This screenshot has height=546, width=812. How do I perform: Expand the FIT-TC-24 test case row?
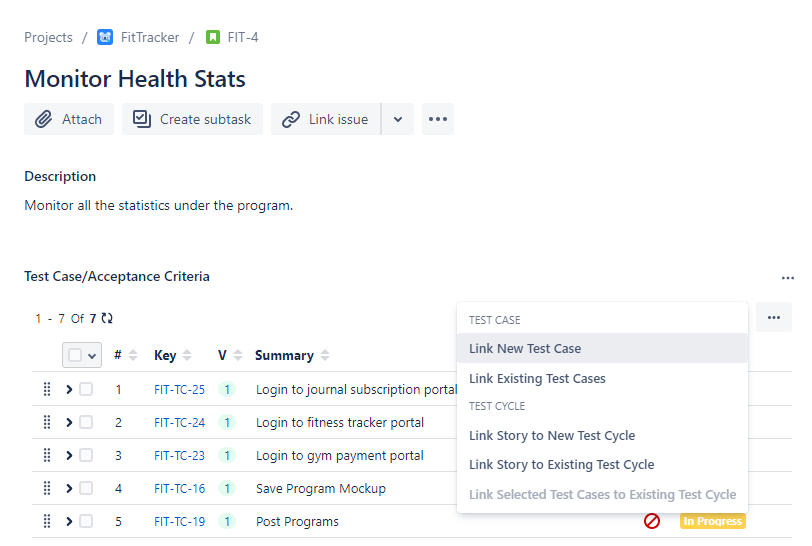(x=69, y=423)
